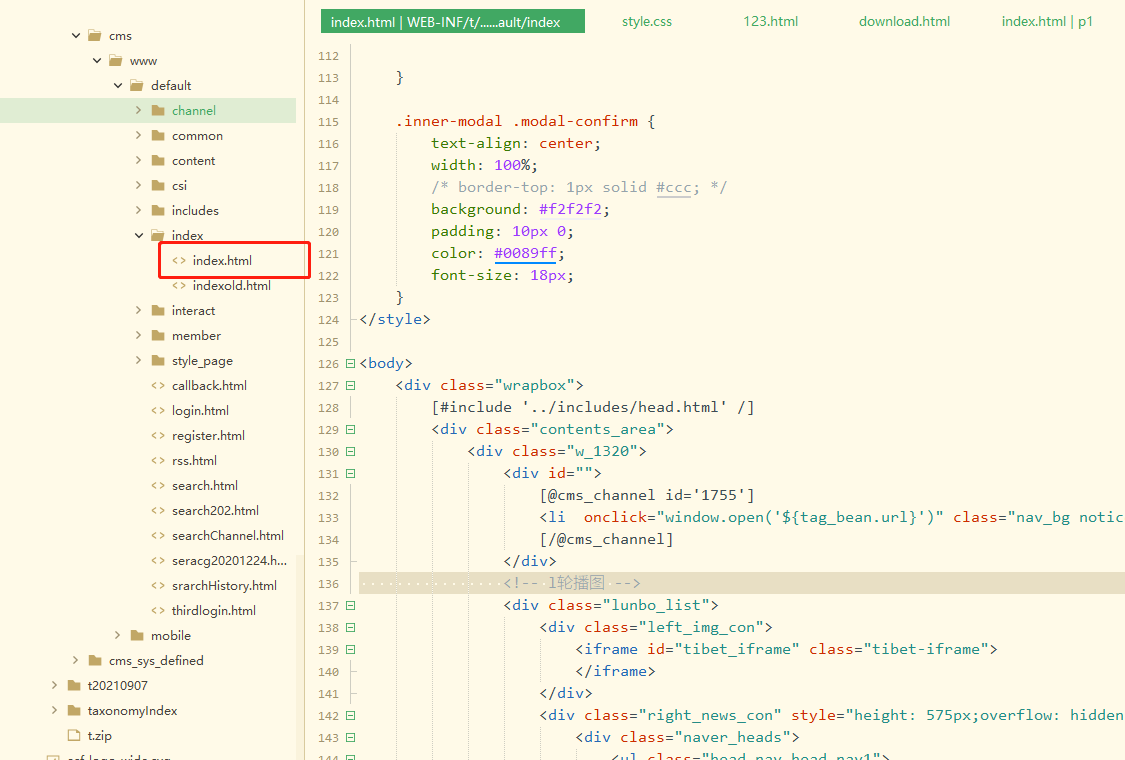This screenshot has width=1125, height=760.
Task: Click the mobile folder icon
Action: coord(137,636)
